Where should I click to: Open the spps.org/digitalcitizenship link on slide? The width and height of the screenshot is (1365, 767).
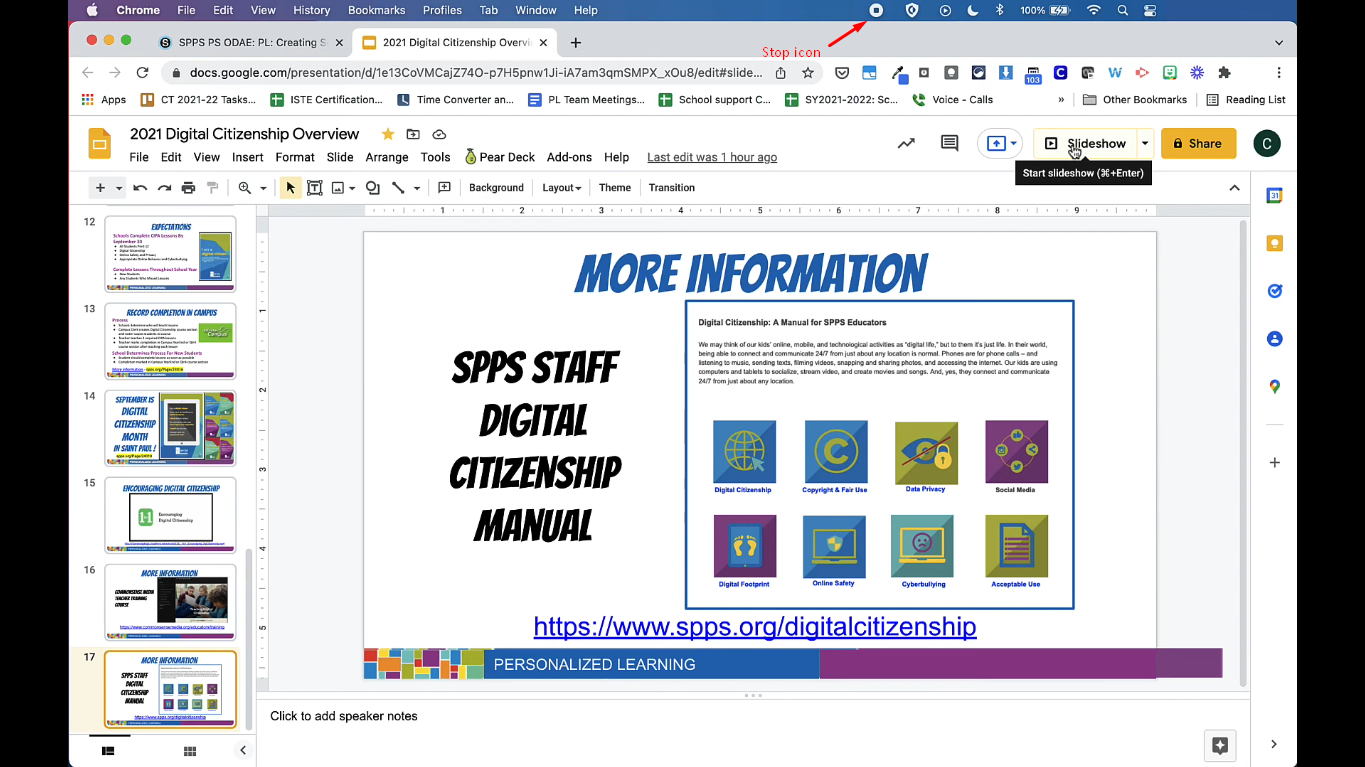[755, 627]
